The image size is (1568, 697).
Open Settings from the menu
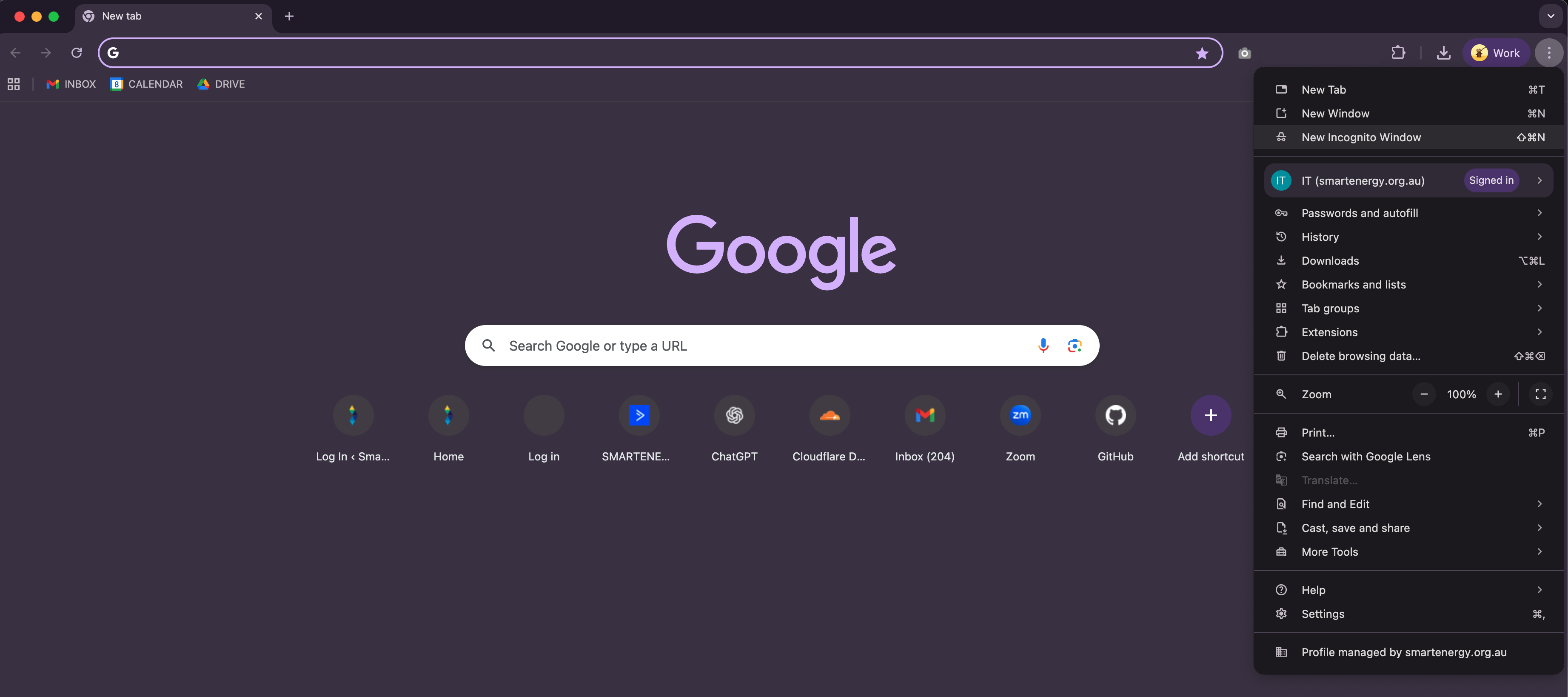(1408, 614)
